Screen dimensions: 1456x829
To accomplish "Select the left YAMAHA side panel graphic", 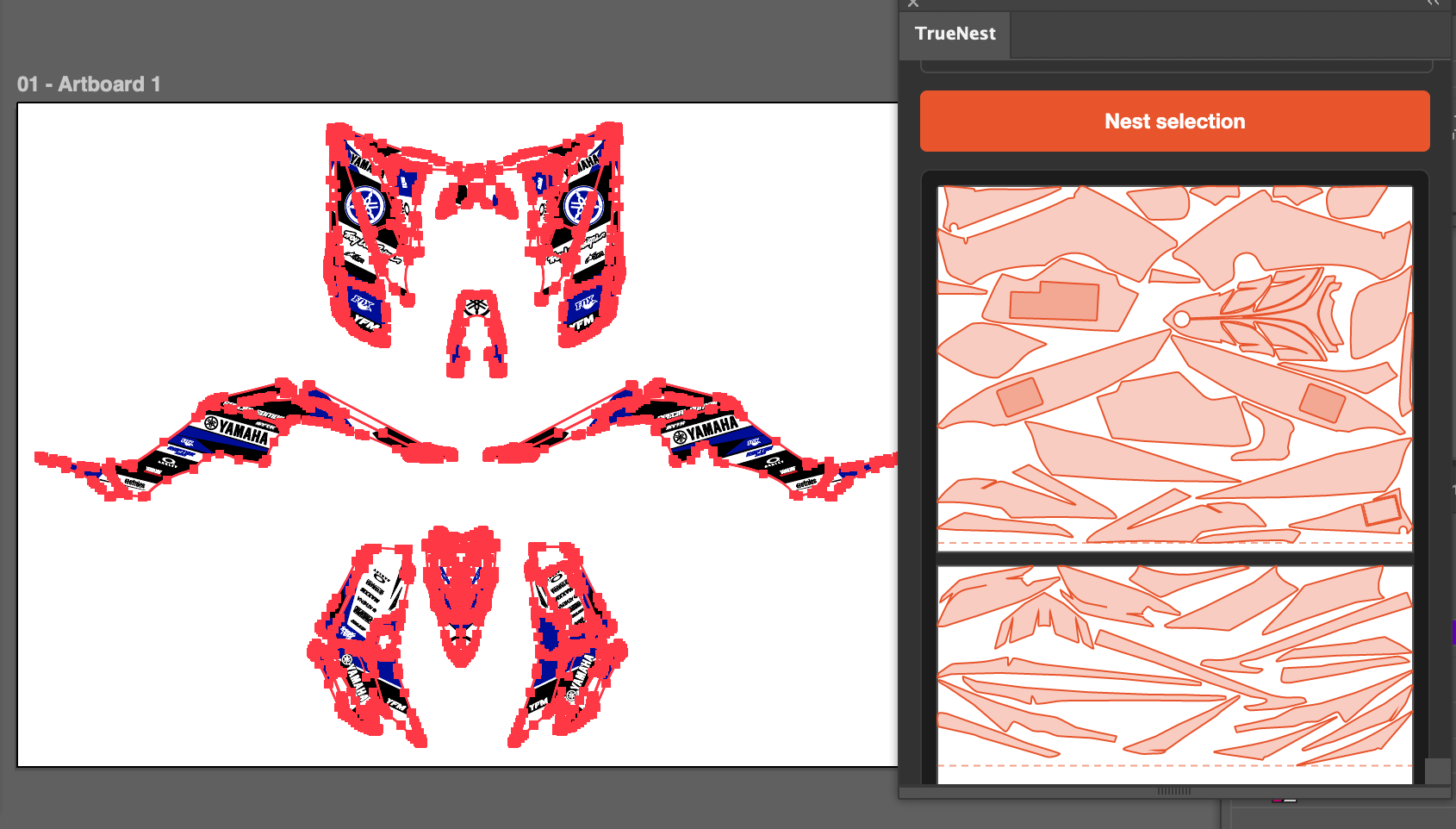I will pos(246,438).
